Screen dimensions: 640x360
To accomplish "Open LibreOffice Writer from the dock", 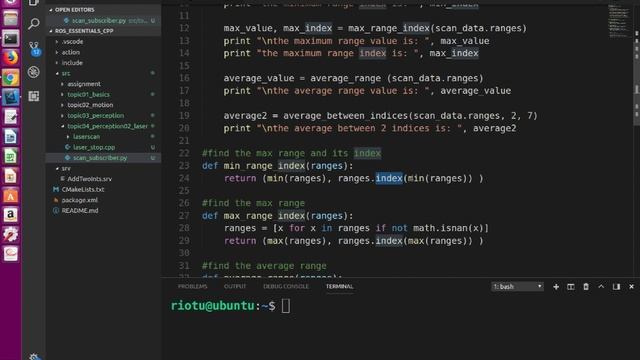I will (11, 136).
